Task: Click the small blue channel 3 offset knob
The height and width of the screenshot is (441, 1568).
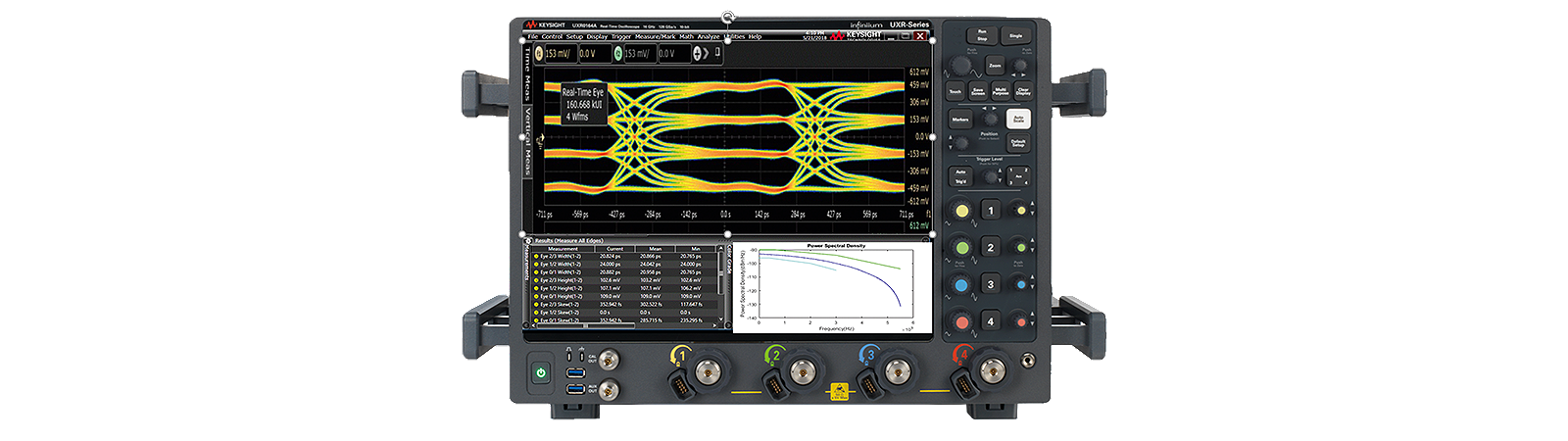Action: (1020, 285)
